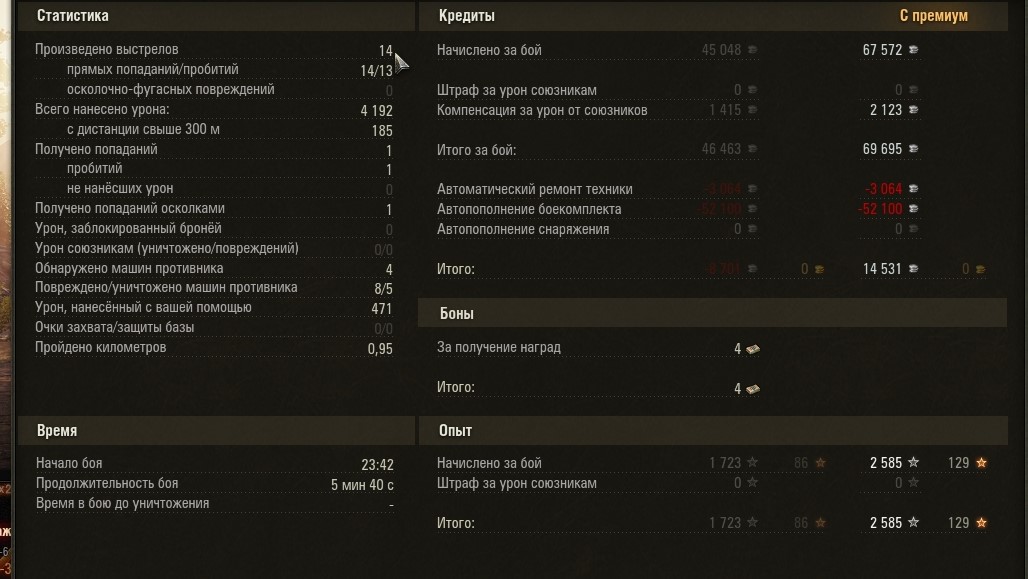Click the dimmed star beside 1 723 in Начислено за бой

tap(752, 463)
